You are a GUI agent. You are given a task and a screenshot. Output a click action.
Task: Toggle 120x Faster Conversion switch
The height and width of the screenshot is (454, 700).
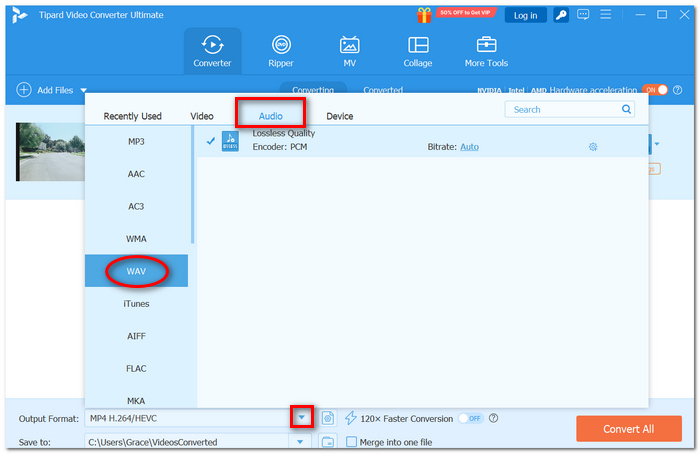(x=471, y=418)
